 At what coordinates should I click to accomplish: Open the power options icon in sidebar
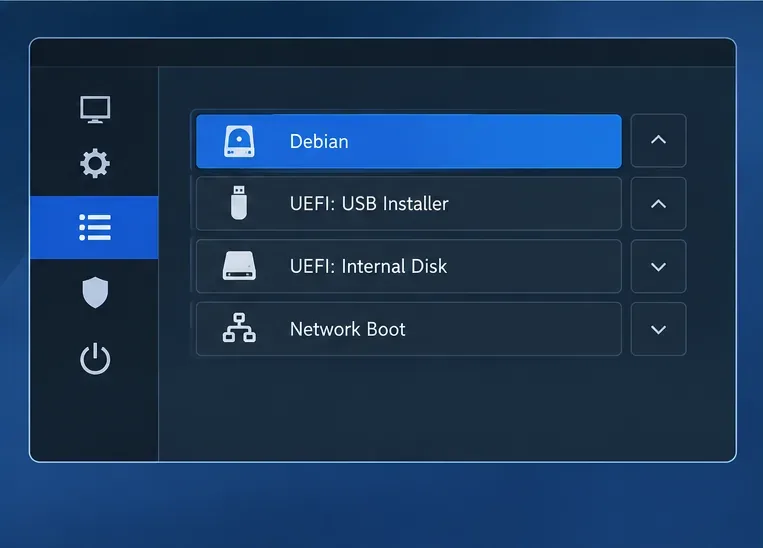point(95,359)
